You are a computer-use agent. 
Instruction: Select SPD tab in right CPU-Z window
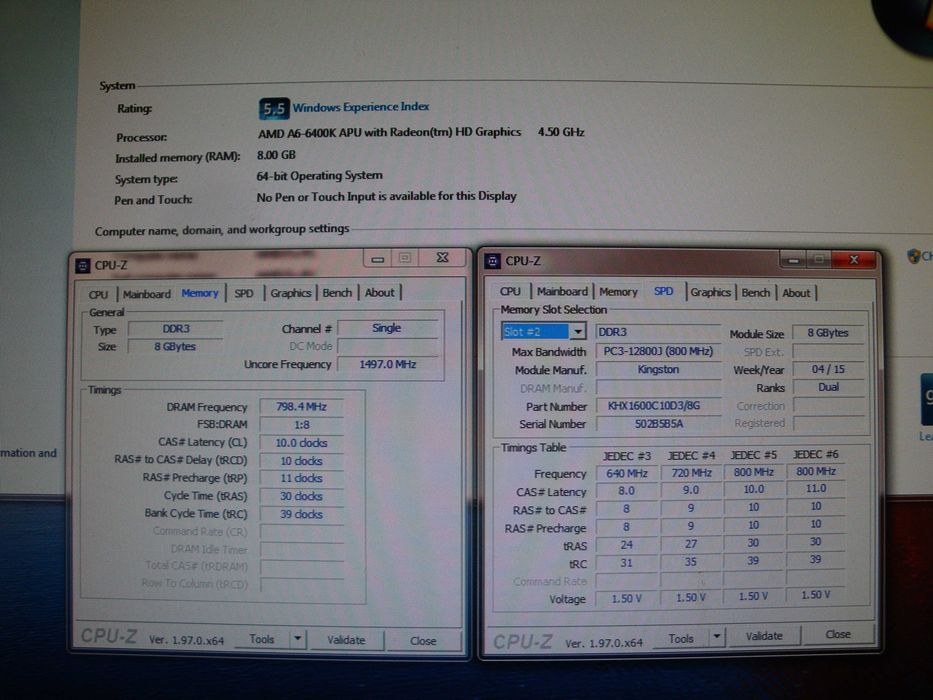point(663,291)
